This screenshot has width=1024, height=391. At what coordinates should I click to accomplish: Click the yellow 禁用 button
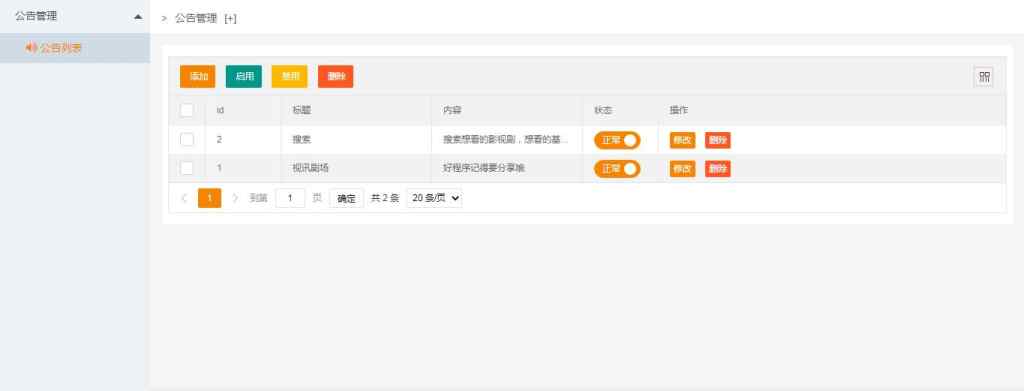[289, 76]
